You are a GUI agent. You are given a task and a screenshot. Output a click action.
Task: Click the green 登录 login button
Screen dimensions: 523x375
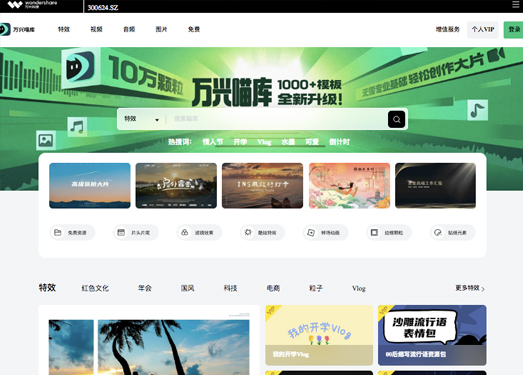pyautogui.click(x=513, y=30)
